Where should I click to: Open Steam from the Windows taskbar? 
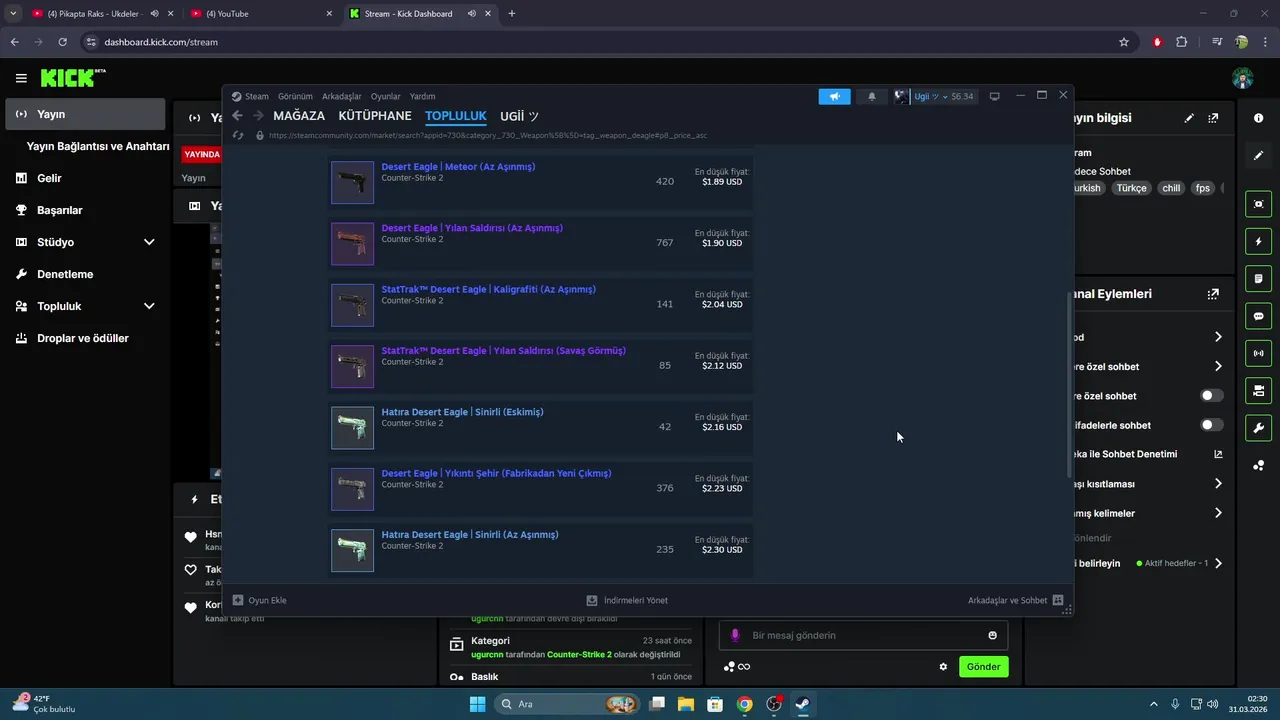[x=802, y=704]
